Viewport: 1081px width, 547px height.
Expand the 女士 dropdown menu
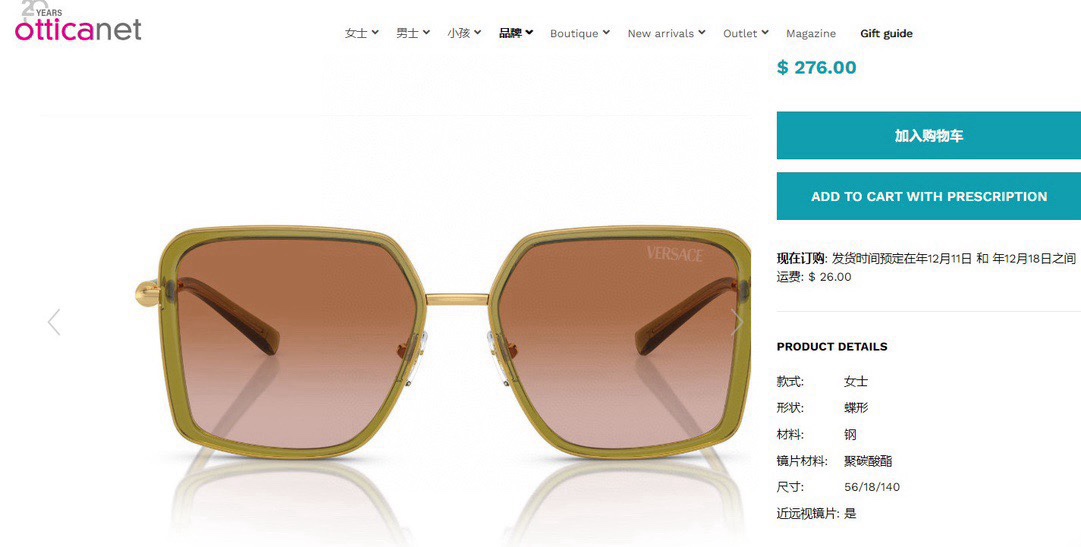point(362,33)
